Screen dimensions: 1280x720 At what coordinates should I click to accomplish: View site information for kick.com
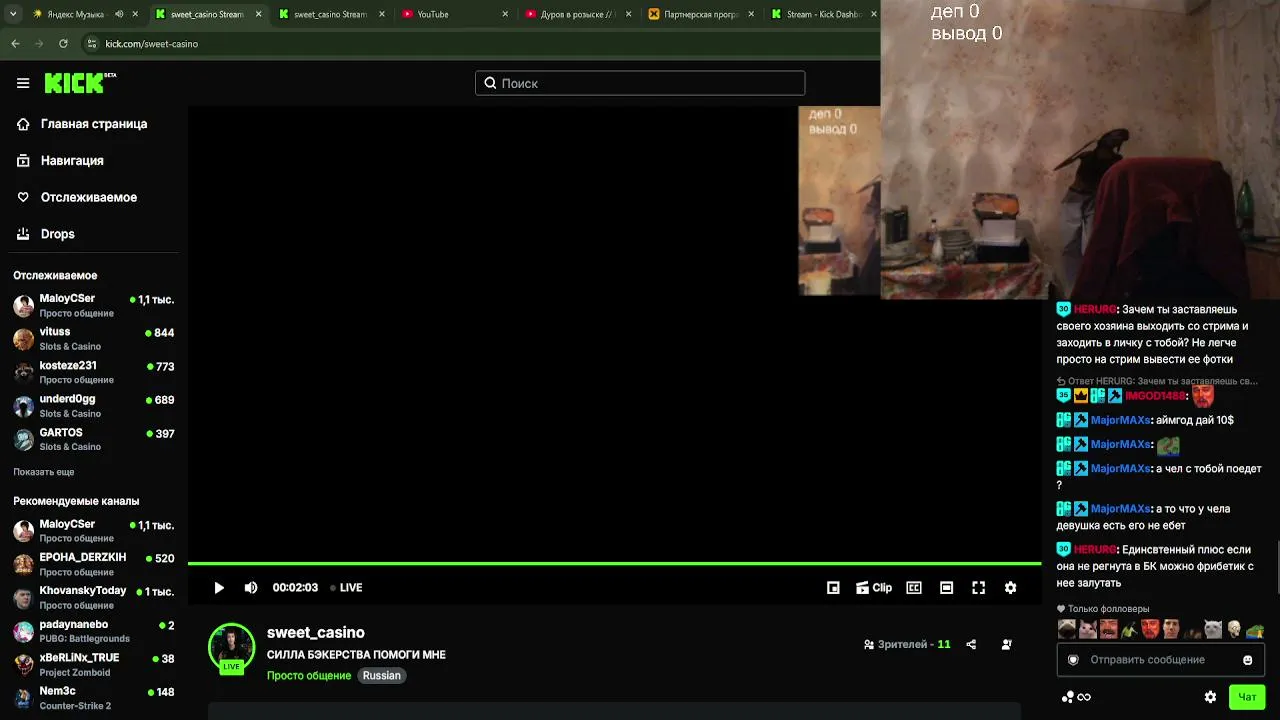[92, 44]
